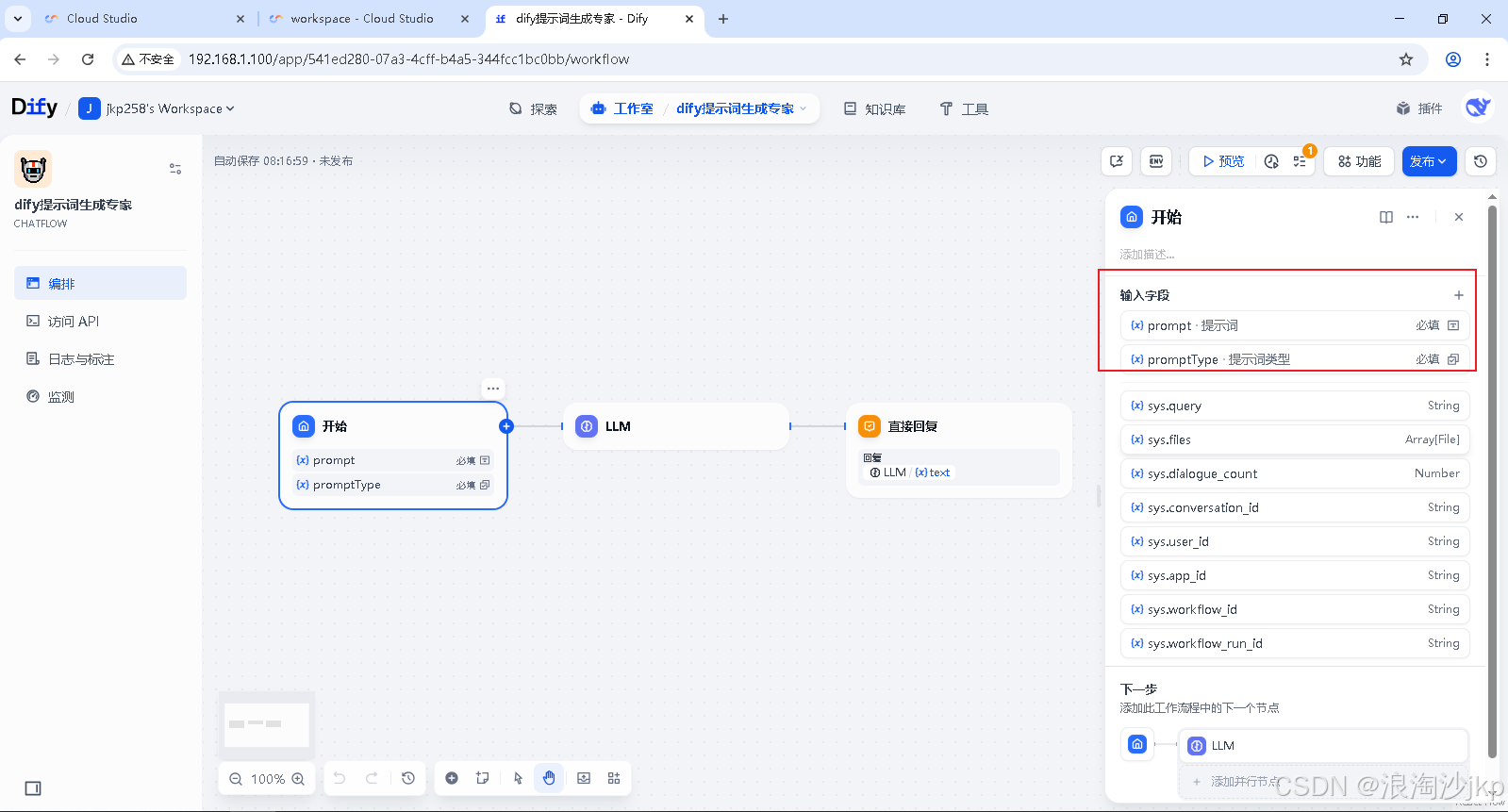
Task: Select the LLM node on canvas
Action: coord(676,426)
